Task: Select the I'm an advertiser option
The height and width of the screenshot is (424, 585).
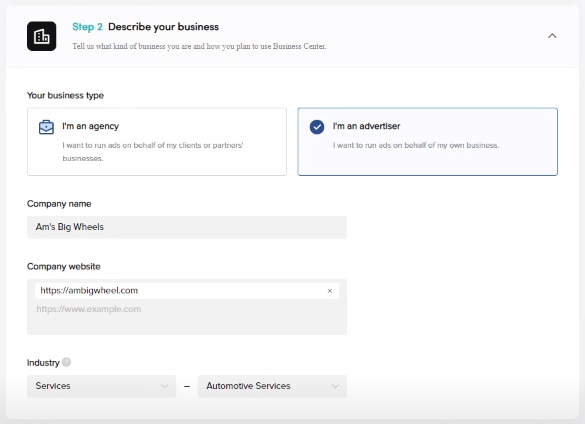Action: pyautogui.click(x=428, y=142)
